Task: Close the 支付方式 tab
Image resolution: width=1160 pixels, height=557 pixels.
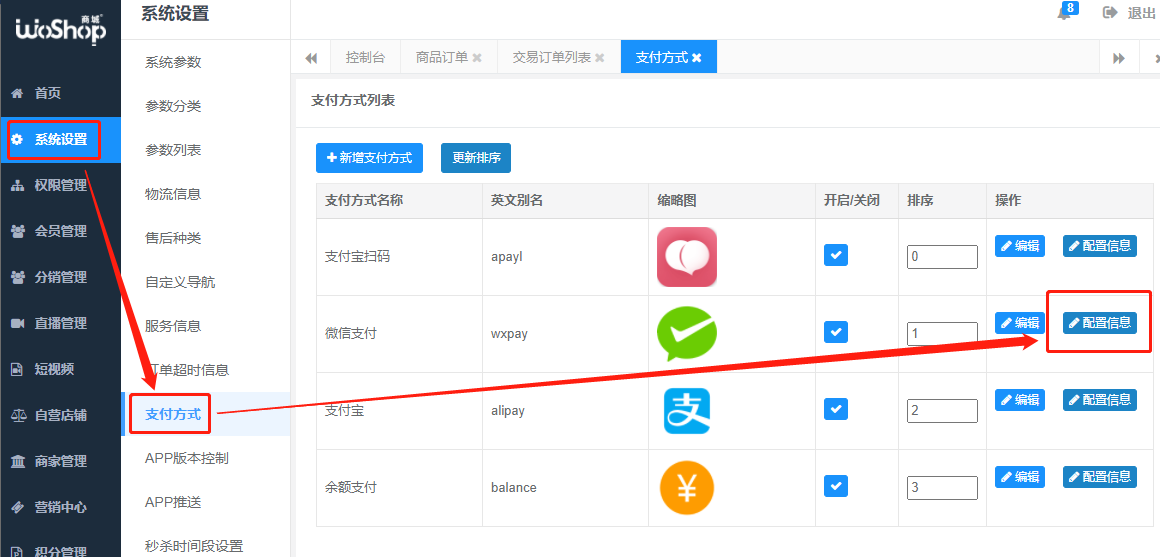Action: click(x=696, y=58)
